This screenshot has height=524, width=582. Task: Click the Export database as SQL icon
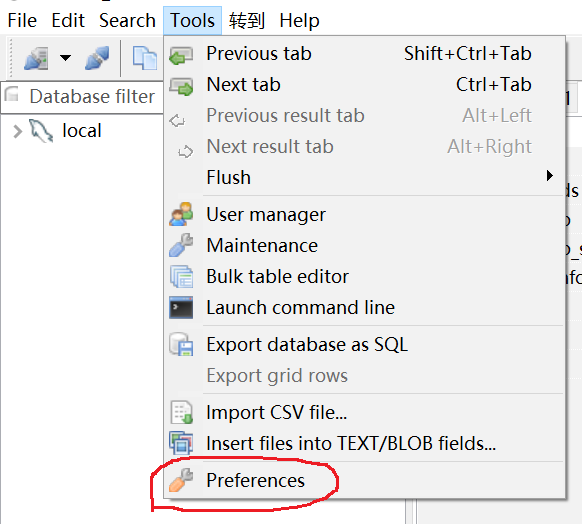[181, 344]
